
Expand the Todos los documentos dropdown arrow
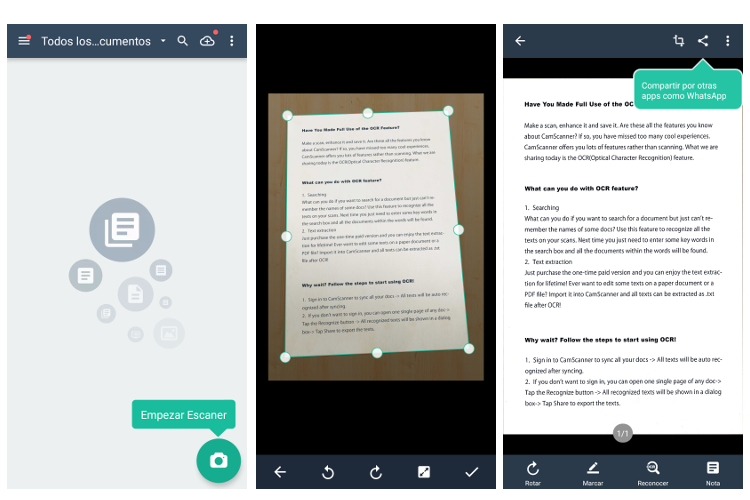[163, 41]
